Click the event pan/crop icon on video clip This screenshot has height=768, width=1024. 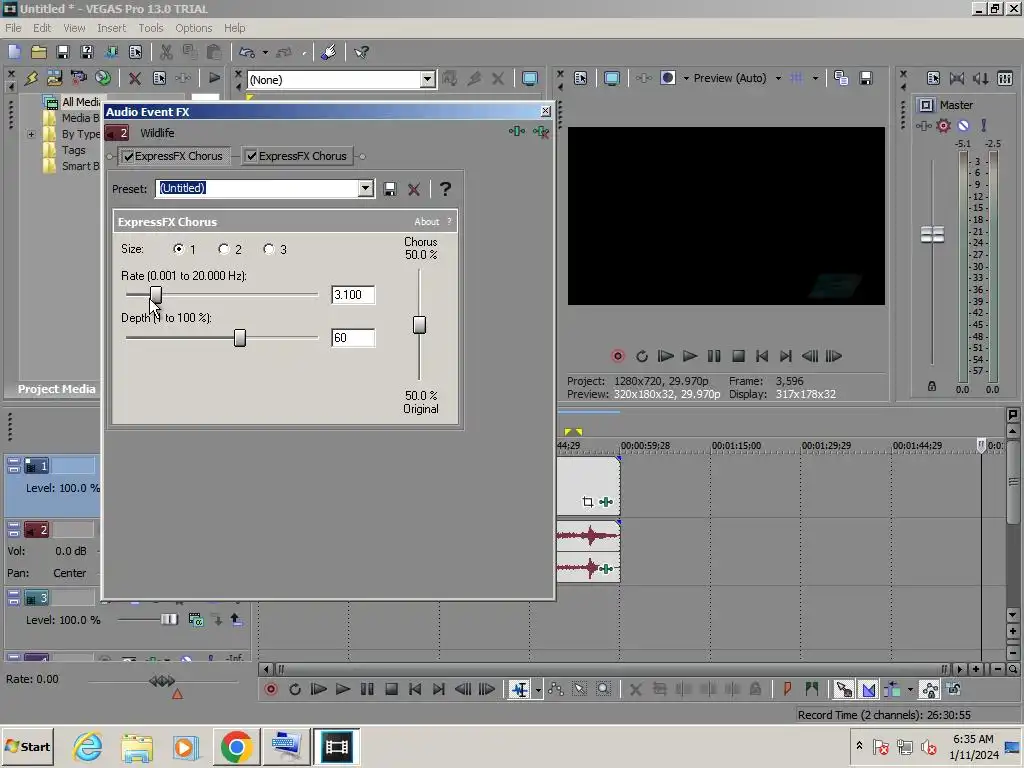pyautogui.click(x=588, y=502)
